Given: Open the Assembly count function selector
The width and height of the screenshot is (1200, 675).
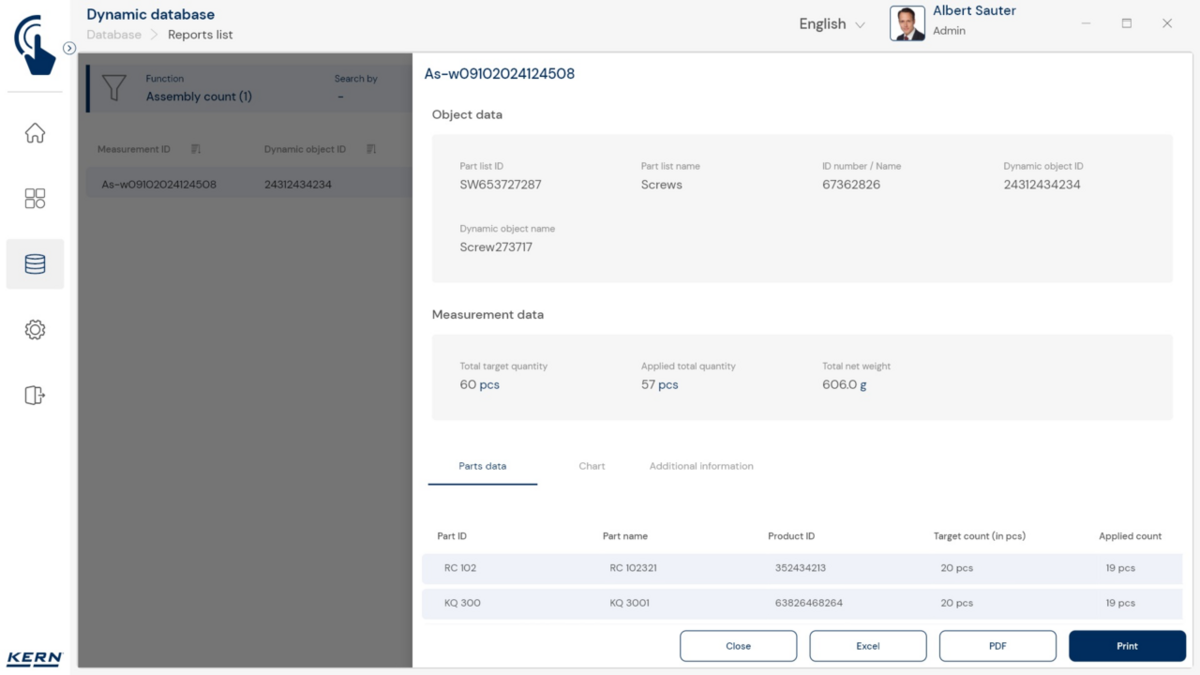Looking at the screenshot, I should tap(199, 96).
